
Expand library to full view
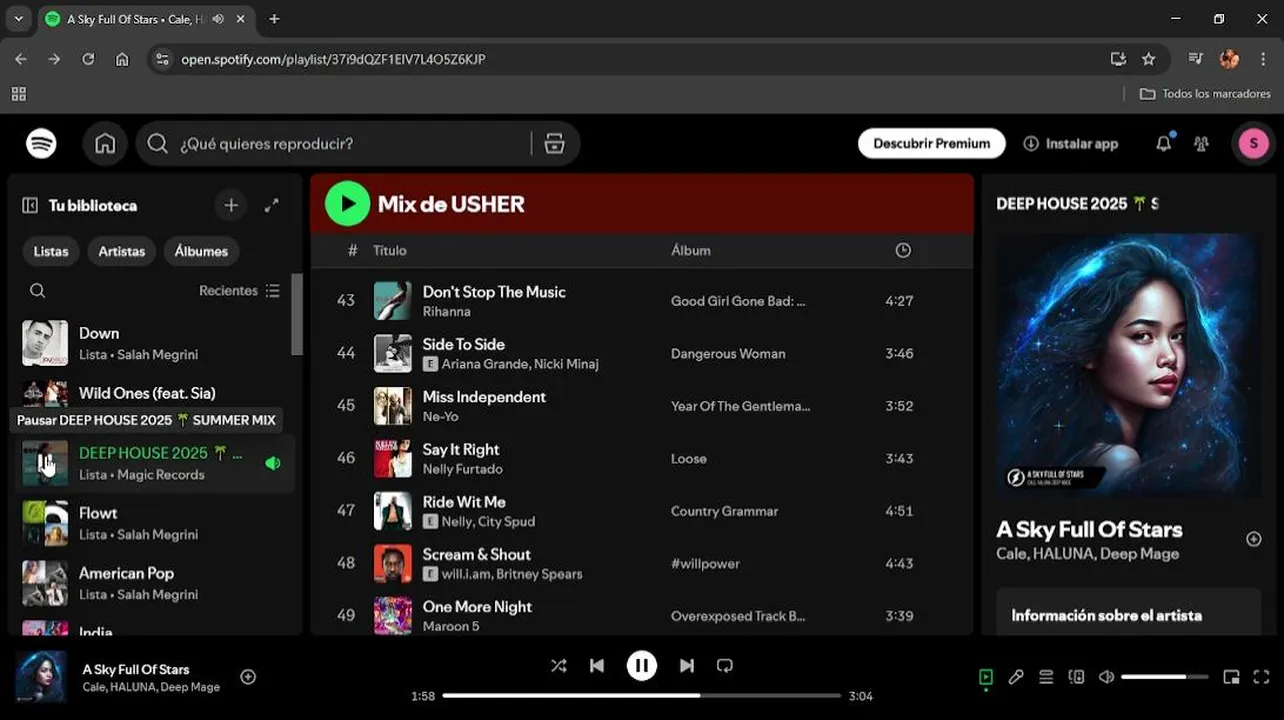pos(271,205)
